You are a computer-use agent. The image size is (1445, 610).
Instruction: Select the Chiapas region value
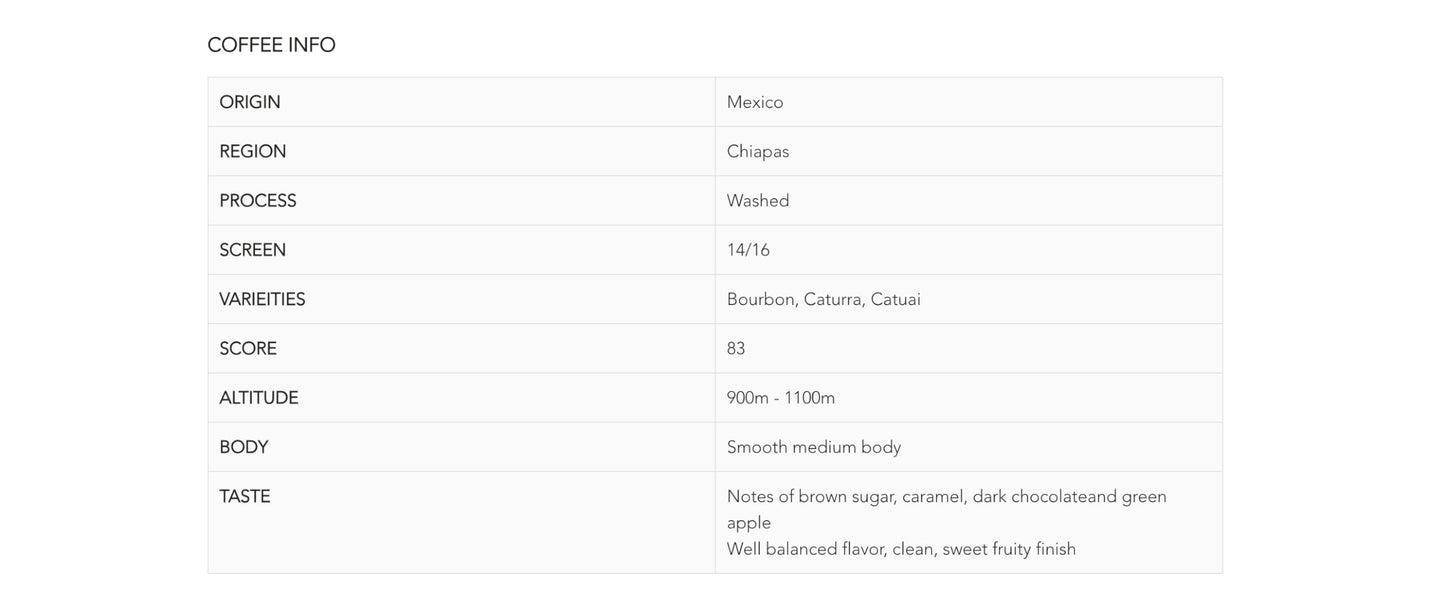758,151
